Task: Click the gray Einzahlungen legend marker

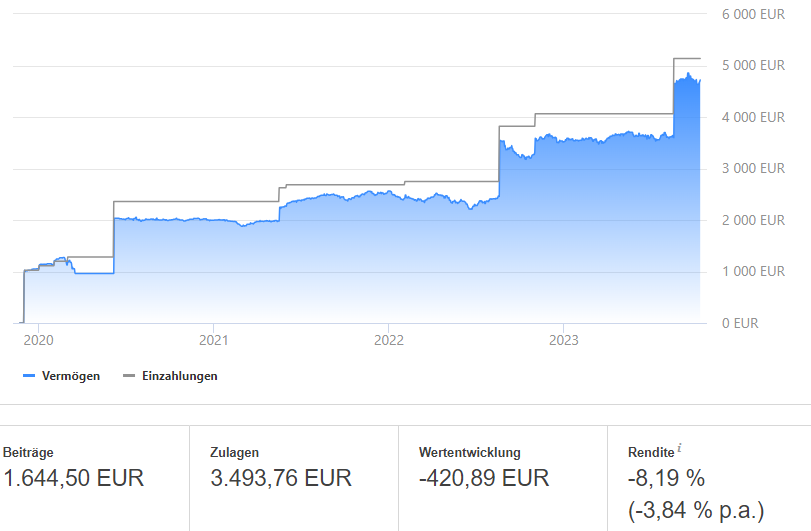Action: click(128, 376)
